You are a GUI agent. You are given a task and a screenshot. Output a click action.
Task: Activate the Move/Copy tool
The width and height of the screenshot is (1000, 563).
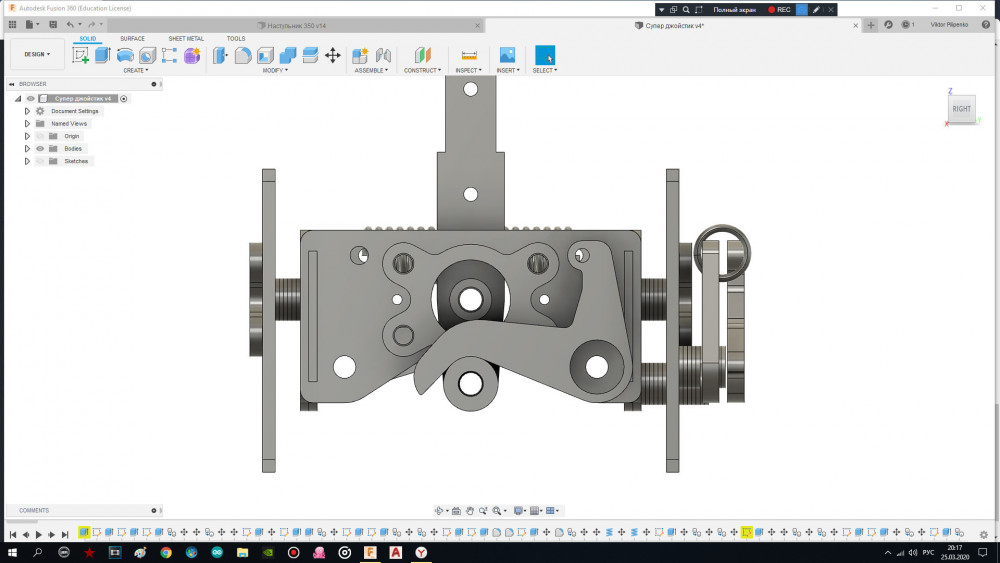coord(333,55)
